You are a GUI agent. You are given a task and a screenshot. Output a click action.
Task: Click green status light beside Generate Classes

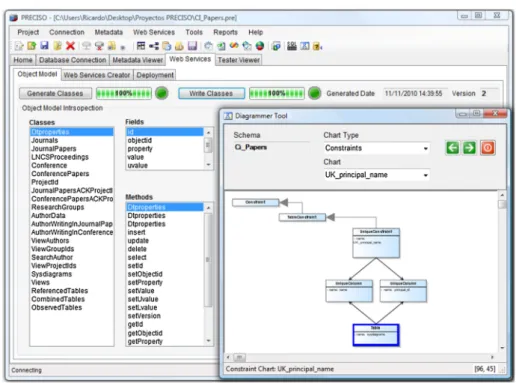162,93
